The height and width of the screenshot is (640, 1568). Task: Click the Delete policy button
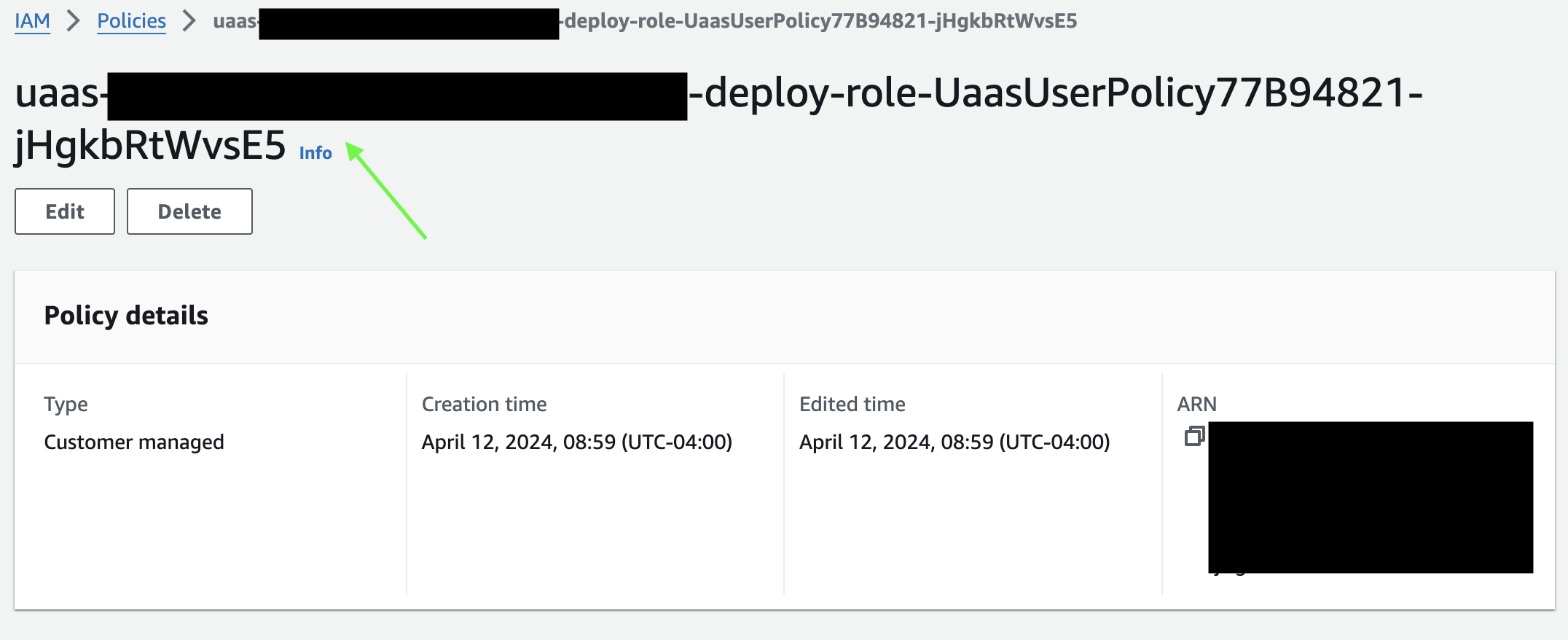point(189,211)
